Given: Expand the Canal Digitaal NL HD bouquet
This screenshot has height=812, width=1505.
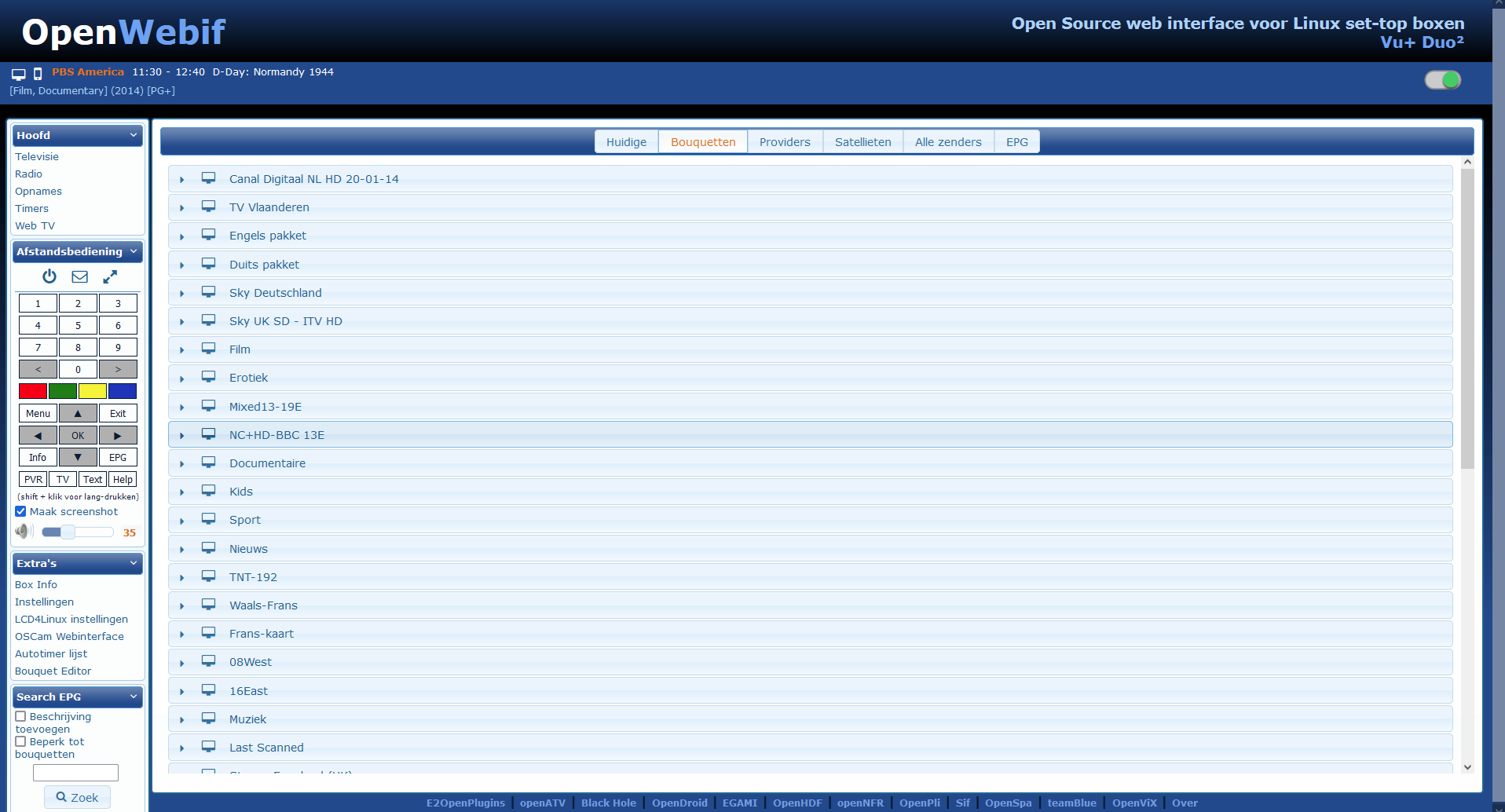Looking at the screenshot, I should click(181, 180).
